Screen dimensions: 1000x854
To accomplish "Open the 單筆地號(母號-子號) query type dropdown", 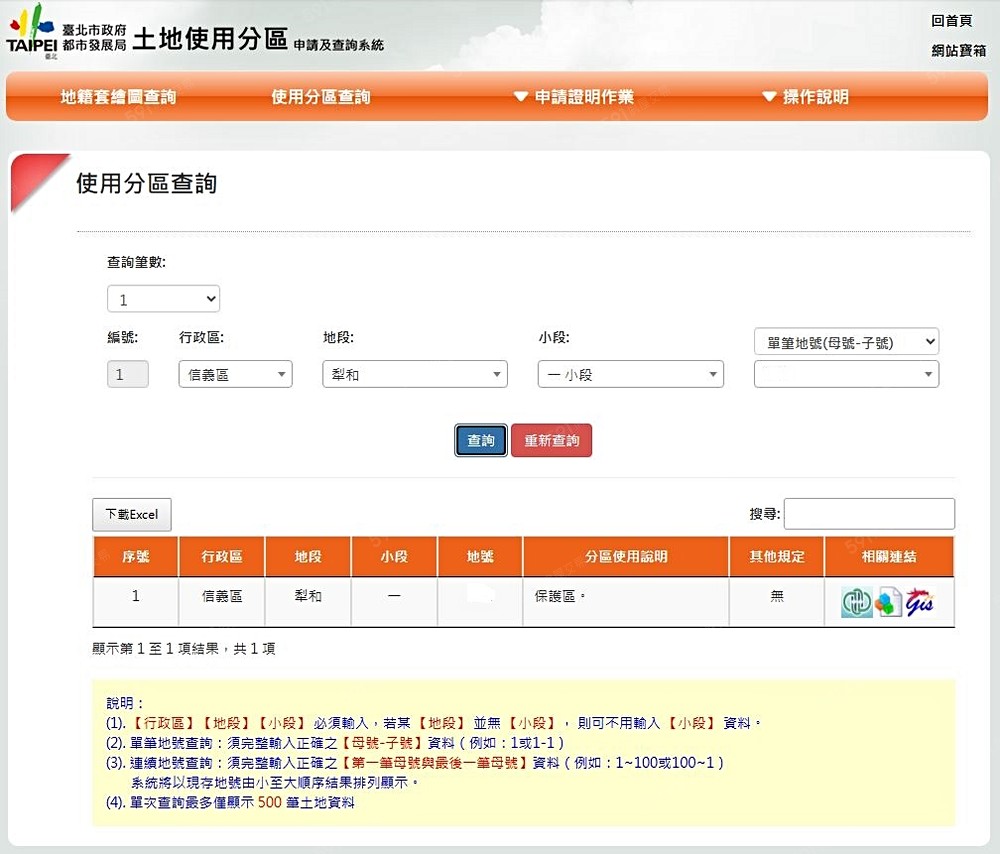I will click(846, 342).
